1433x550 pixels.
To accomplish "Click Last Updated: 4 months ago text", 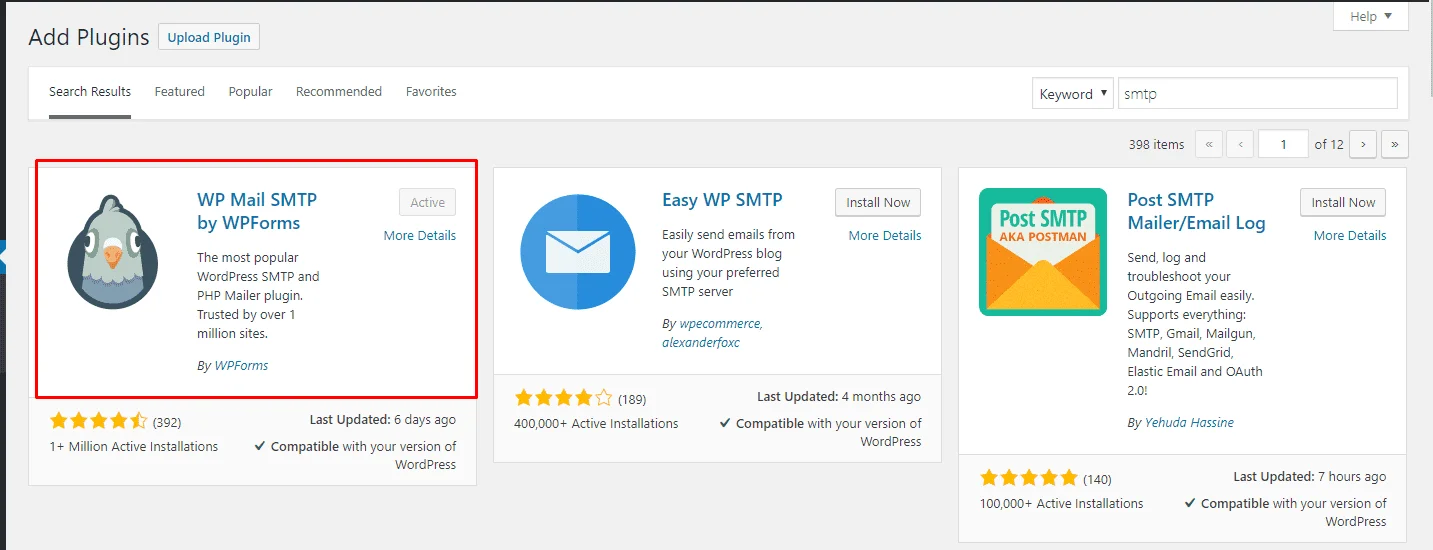I will coord(839,397).
